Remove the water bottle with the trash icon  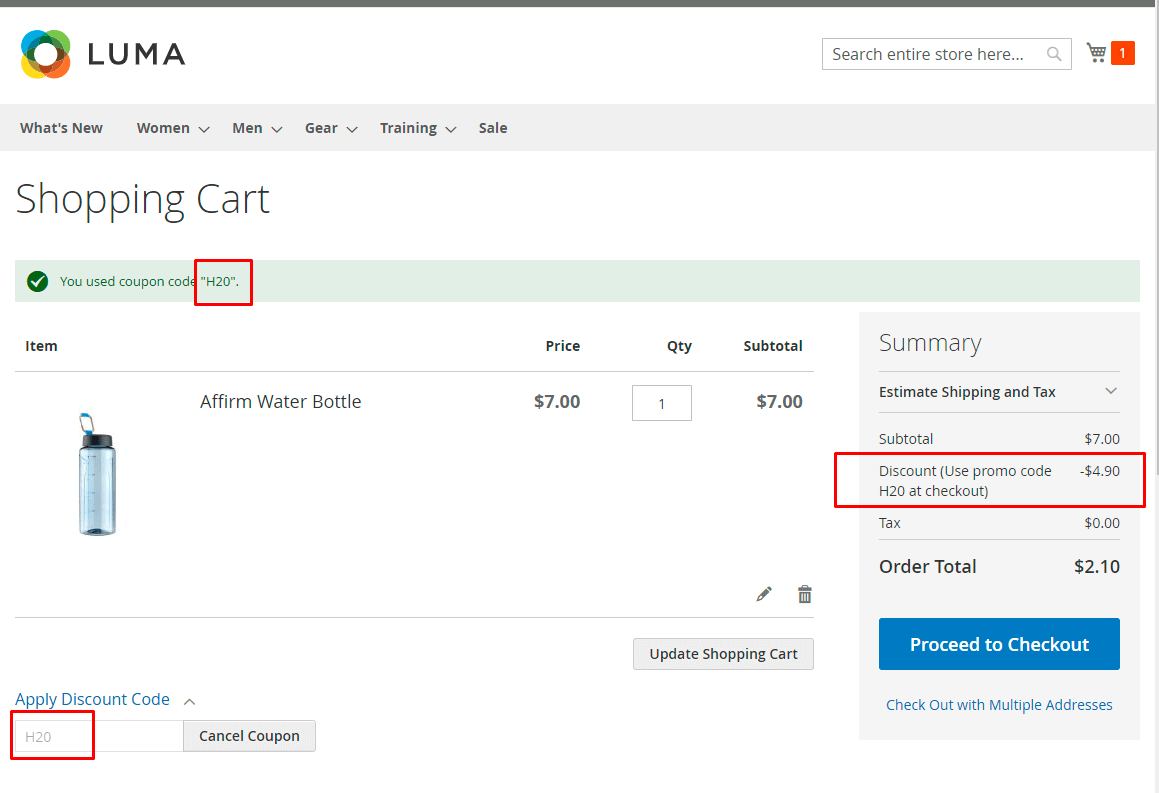tap(804, 593)
